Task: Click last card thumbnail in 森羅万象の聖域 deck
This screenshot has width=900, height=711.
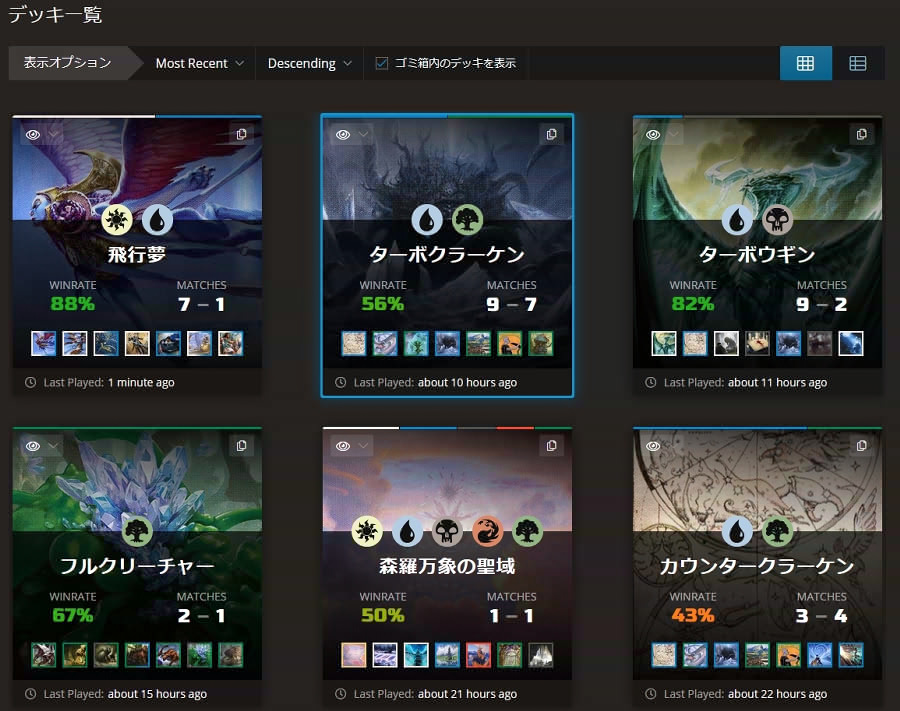Action: coord(540,655)
